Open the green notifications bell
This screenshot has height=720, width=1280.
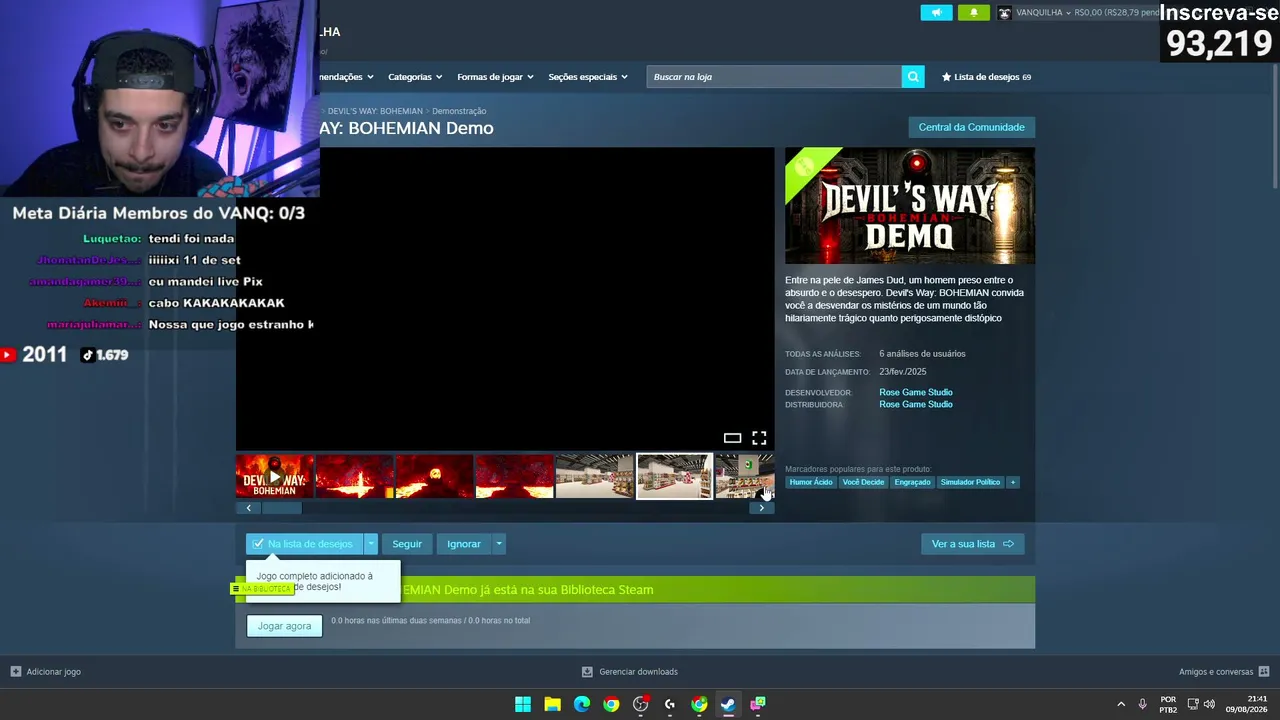tap(974, 13)
